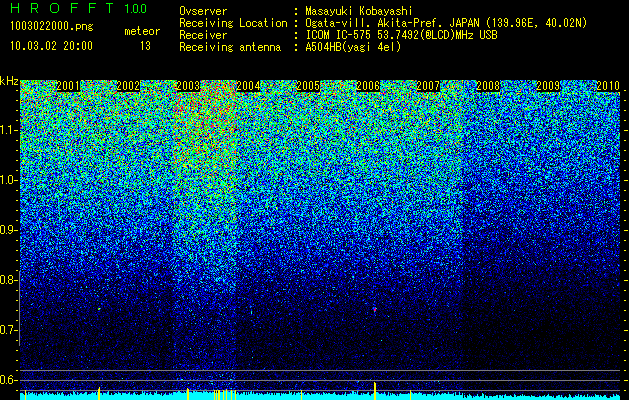The height and width of the screenshot is (400, 629).
Task: Click the meteor count 13
Action: pos(145,46)
